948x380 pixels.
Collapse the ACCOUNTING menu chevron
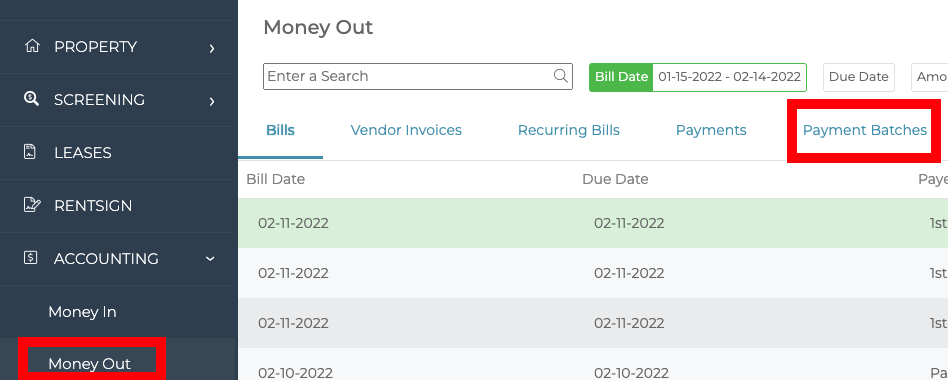coord(210,259)
